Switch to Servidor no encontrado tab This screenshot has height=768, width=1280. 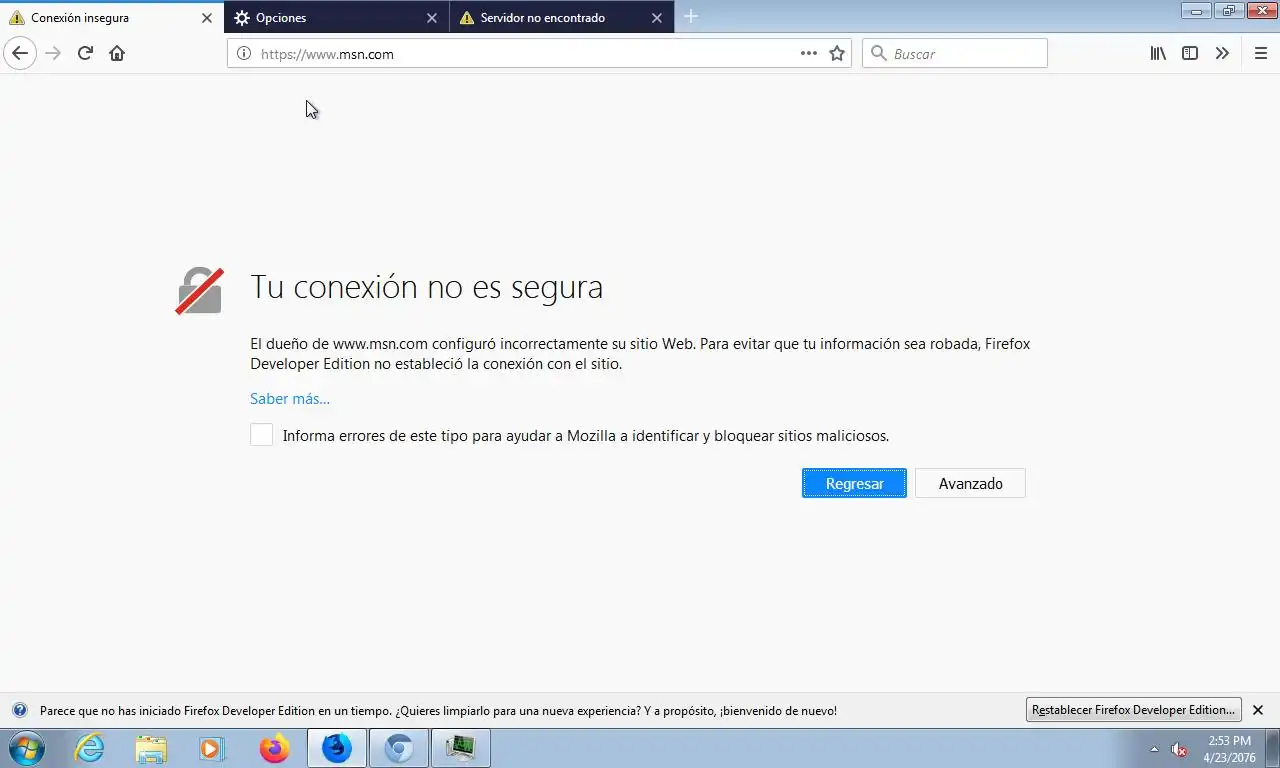(562, 18)
